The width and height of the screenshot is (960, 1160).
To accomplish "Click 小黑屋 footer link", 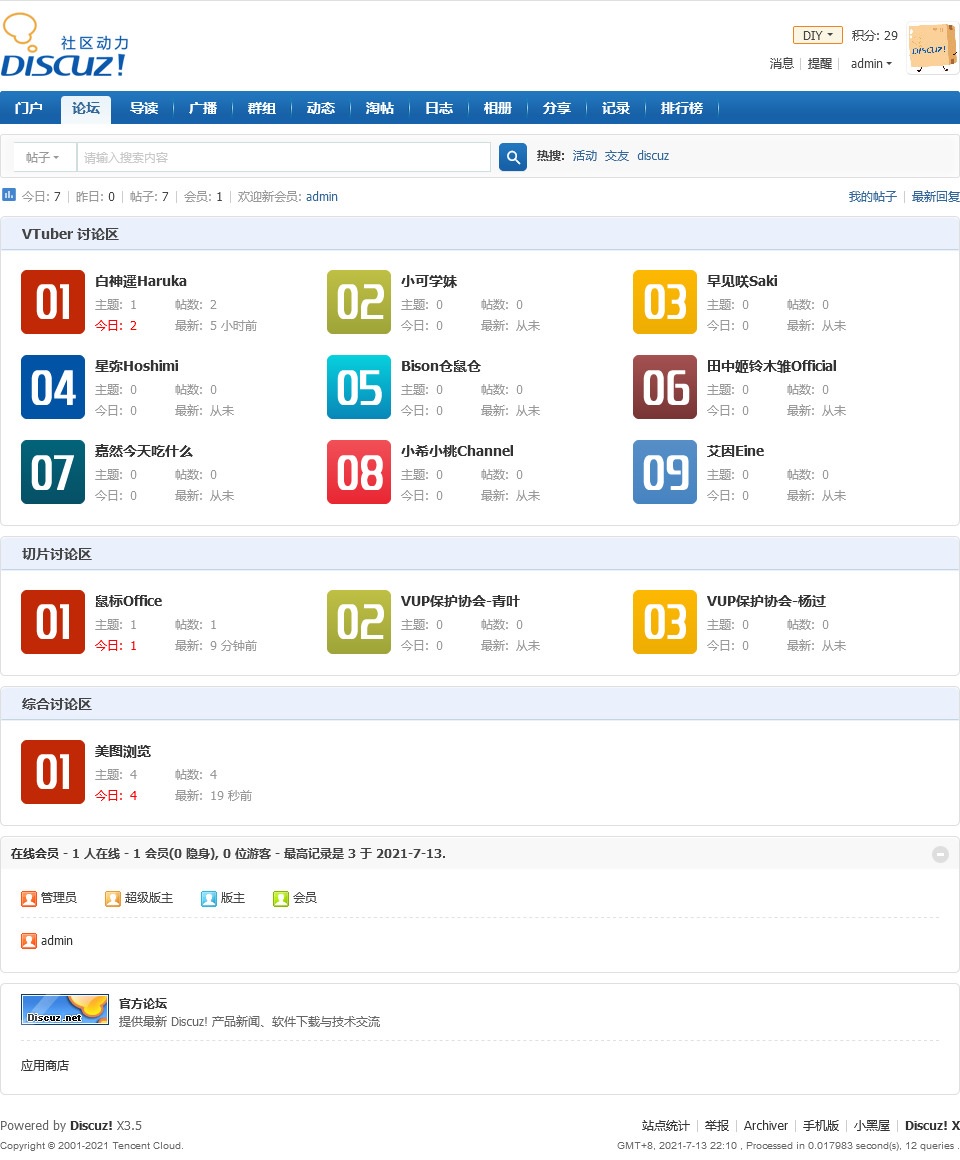I will pos(872,1126).
